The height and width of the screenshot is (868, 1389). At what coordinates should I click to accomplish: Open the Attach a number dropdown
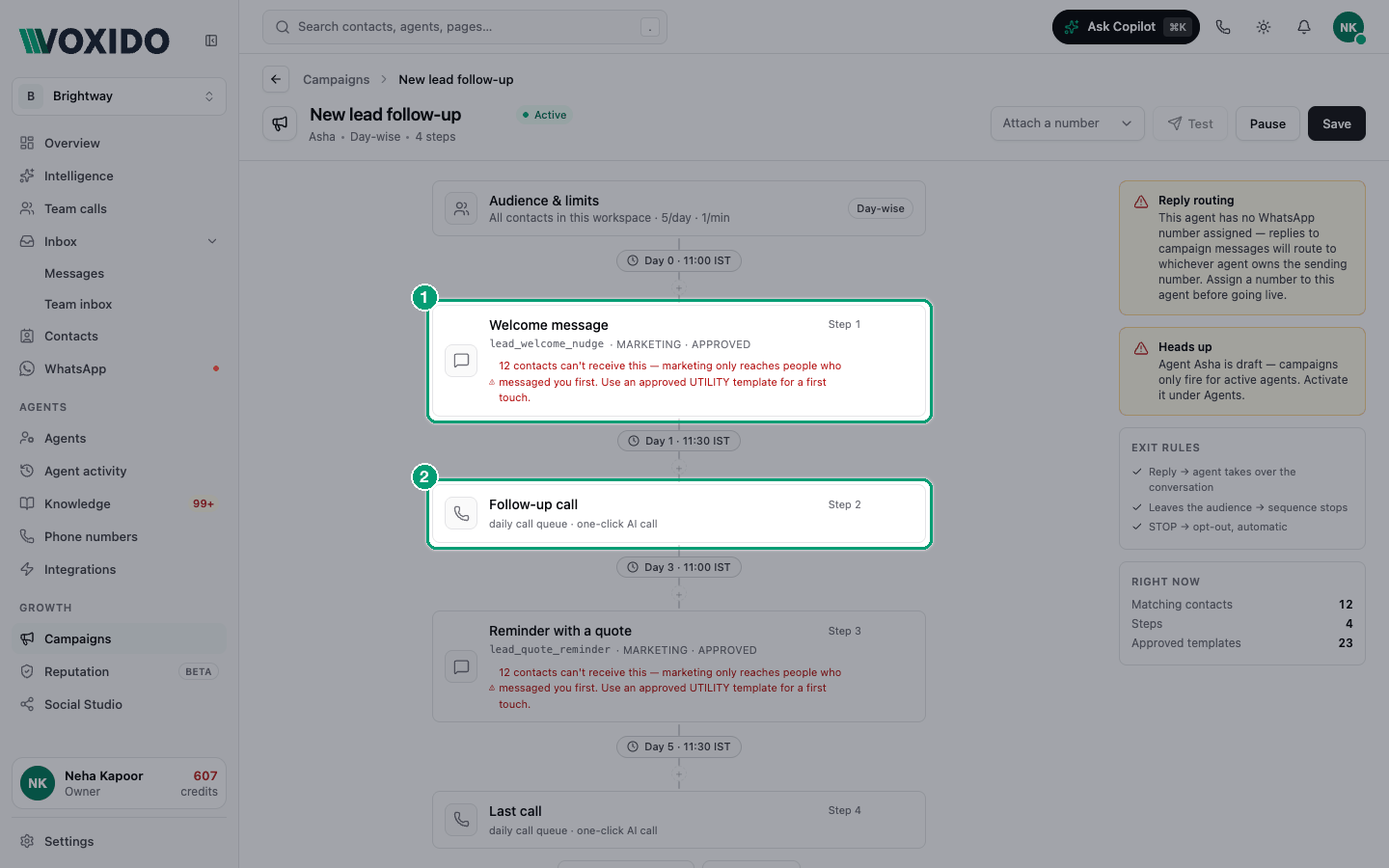1067,123
